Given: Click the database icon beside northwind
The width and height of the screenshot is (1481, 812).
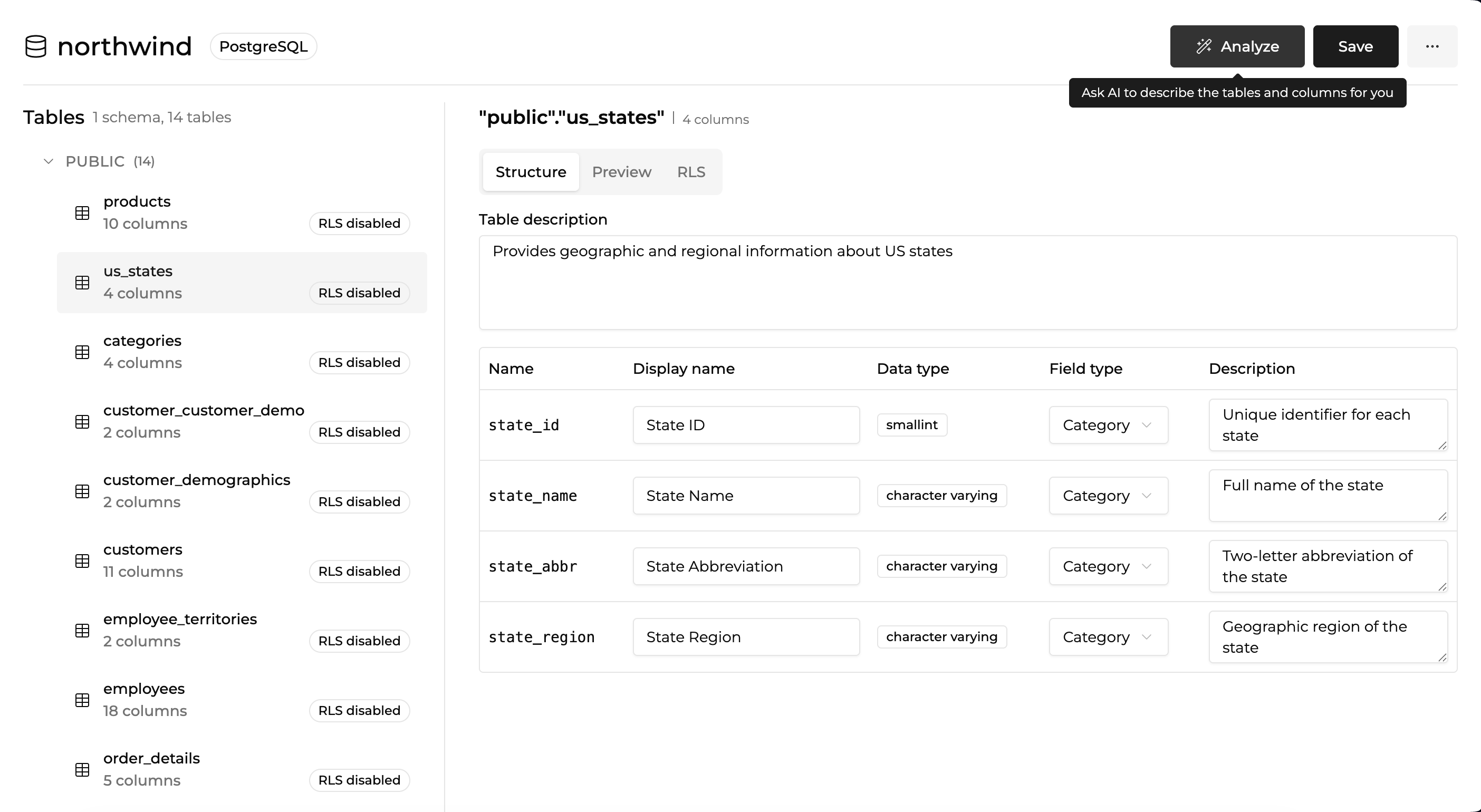Looking at the screenshot, I should (x=36, y=46).
